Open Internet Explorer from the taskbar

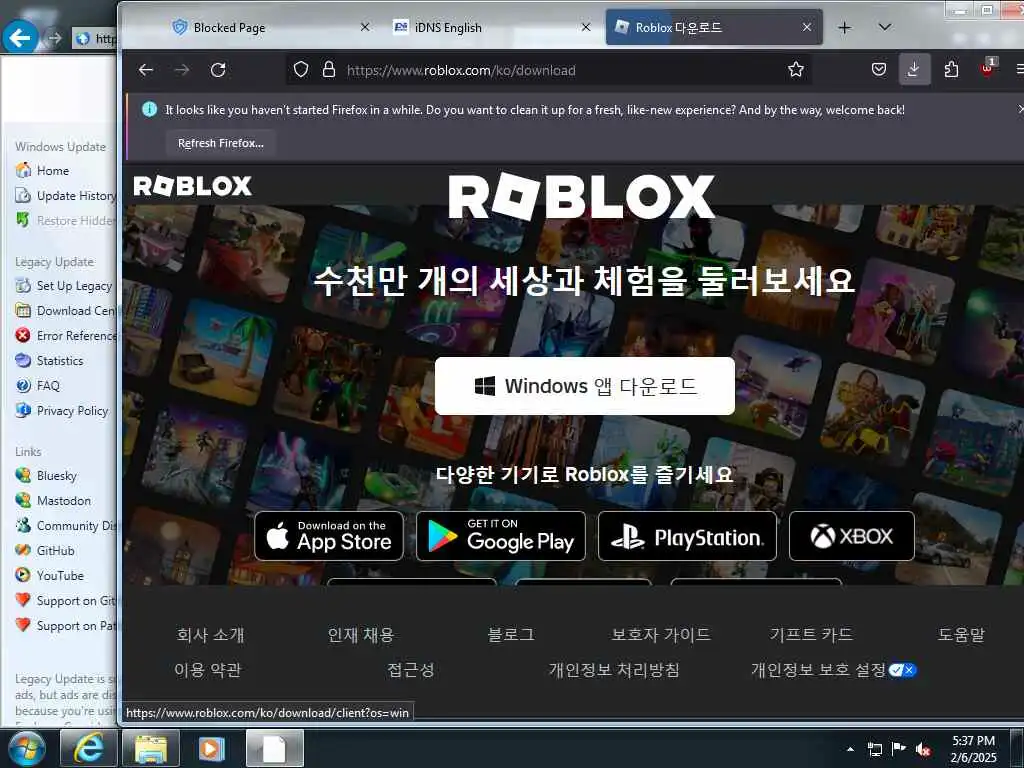point(88,748)
